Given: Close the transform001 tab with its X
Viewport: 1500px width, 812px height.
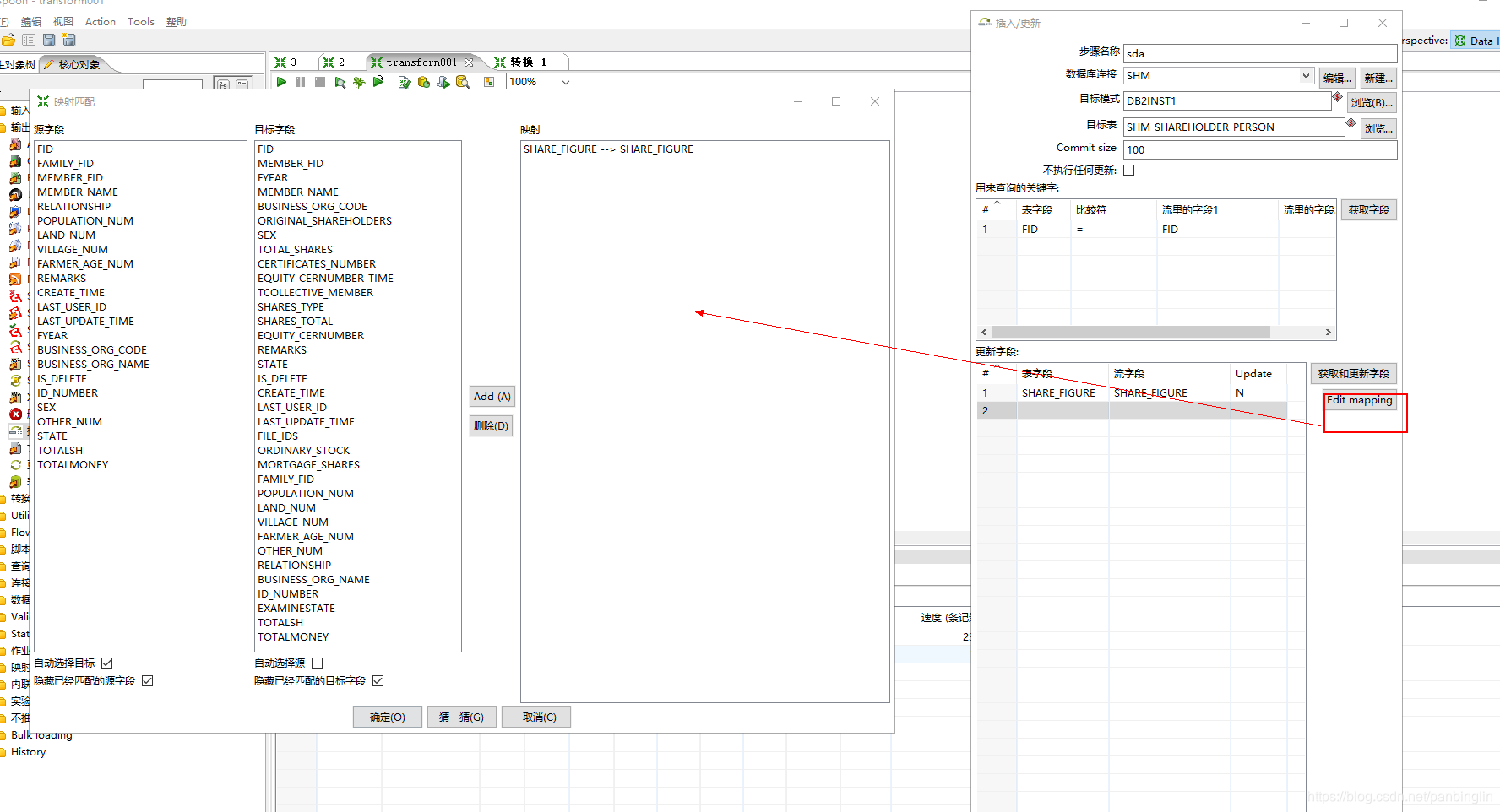Looking at the screenshot, I should tap(469, 62).
